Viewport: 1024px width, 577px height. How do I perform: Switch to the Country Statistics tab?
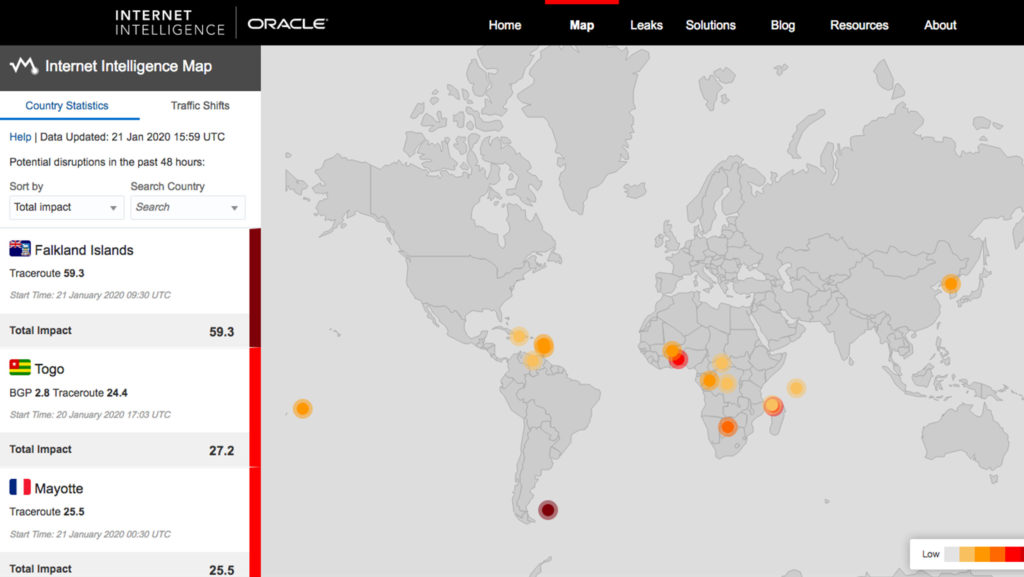point(67,106)
